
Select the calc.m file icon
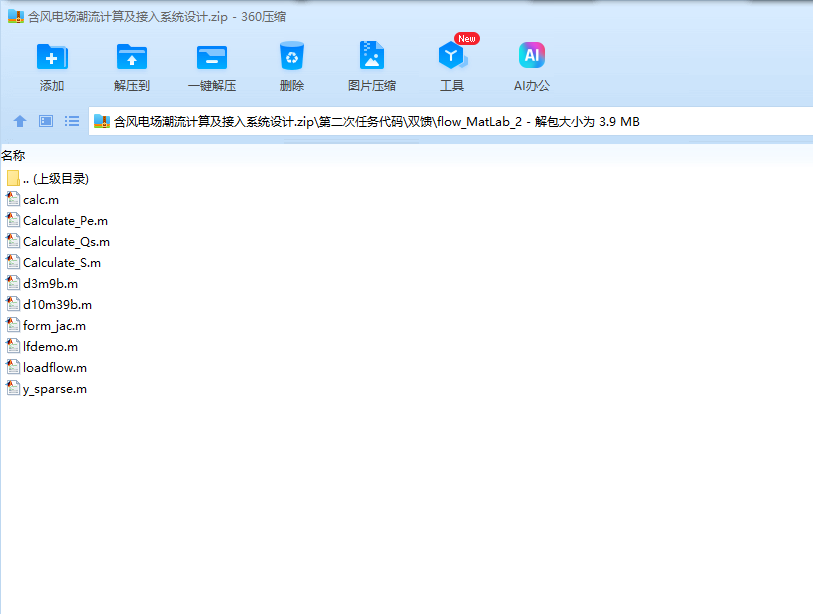coord(13,199)
